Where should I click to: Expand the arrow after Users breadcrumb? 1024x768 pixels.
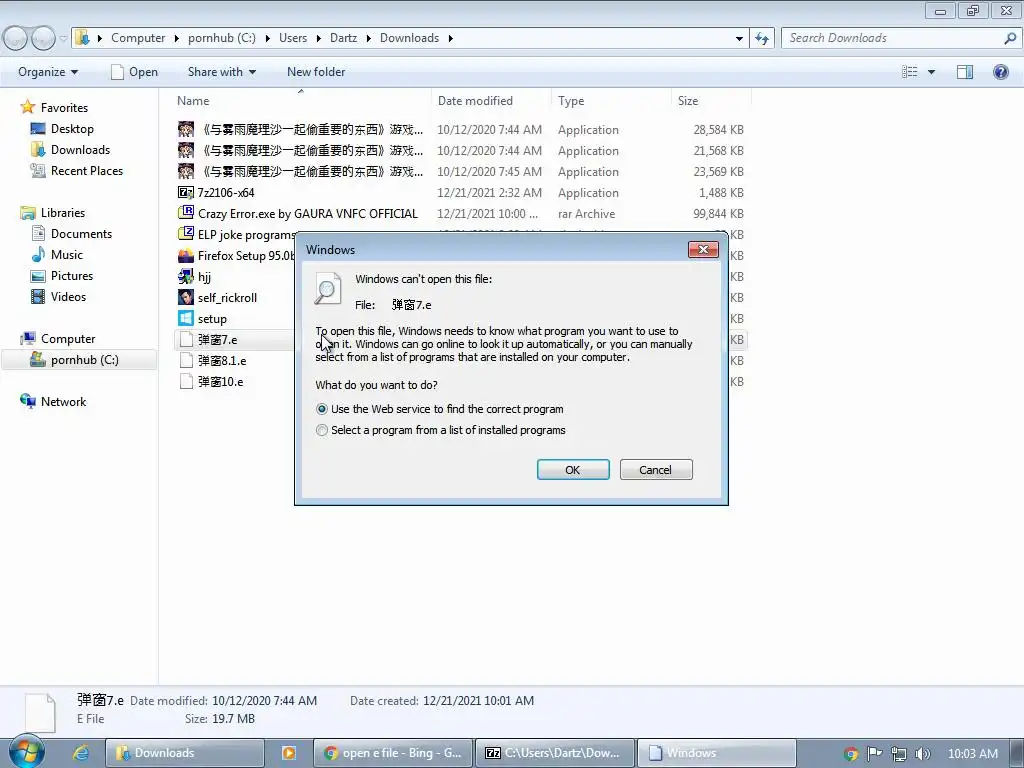(318, 39)
